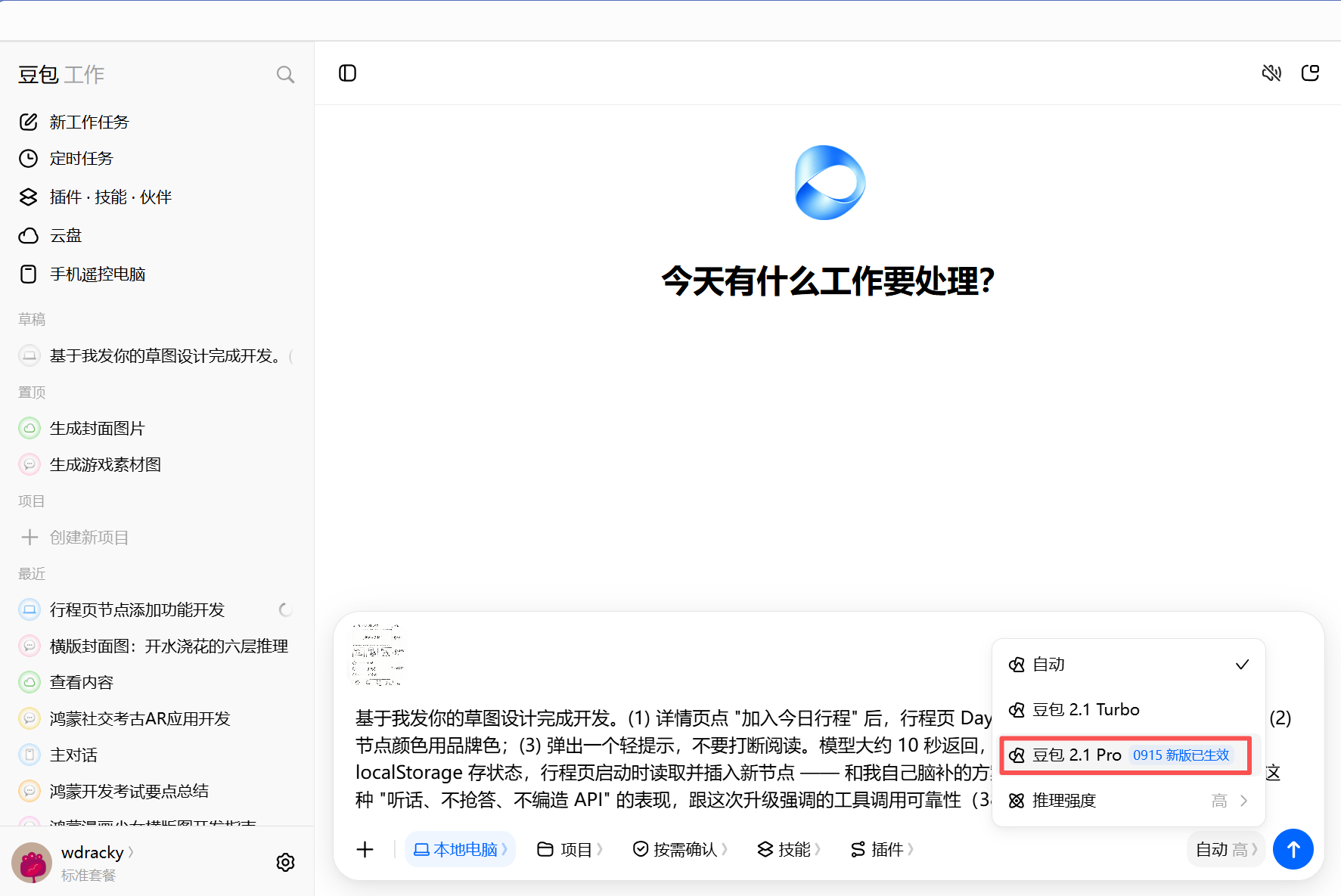Click the wdracky user avatar
The height and width of the screenshot is (896, 1341).
click(32, 863)
